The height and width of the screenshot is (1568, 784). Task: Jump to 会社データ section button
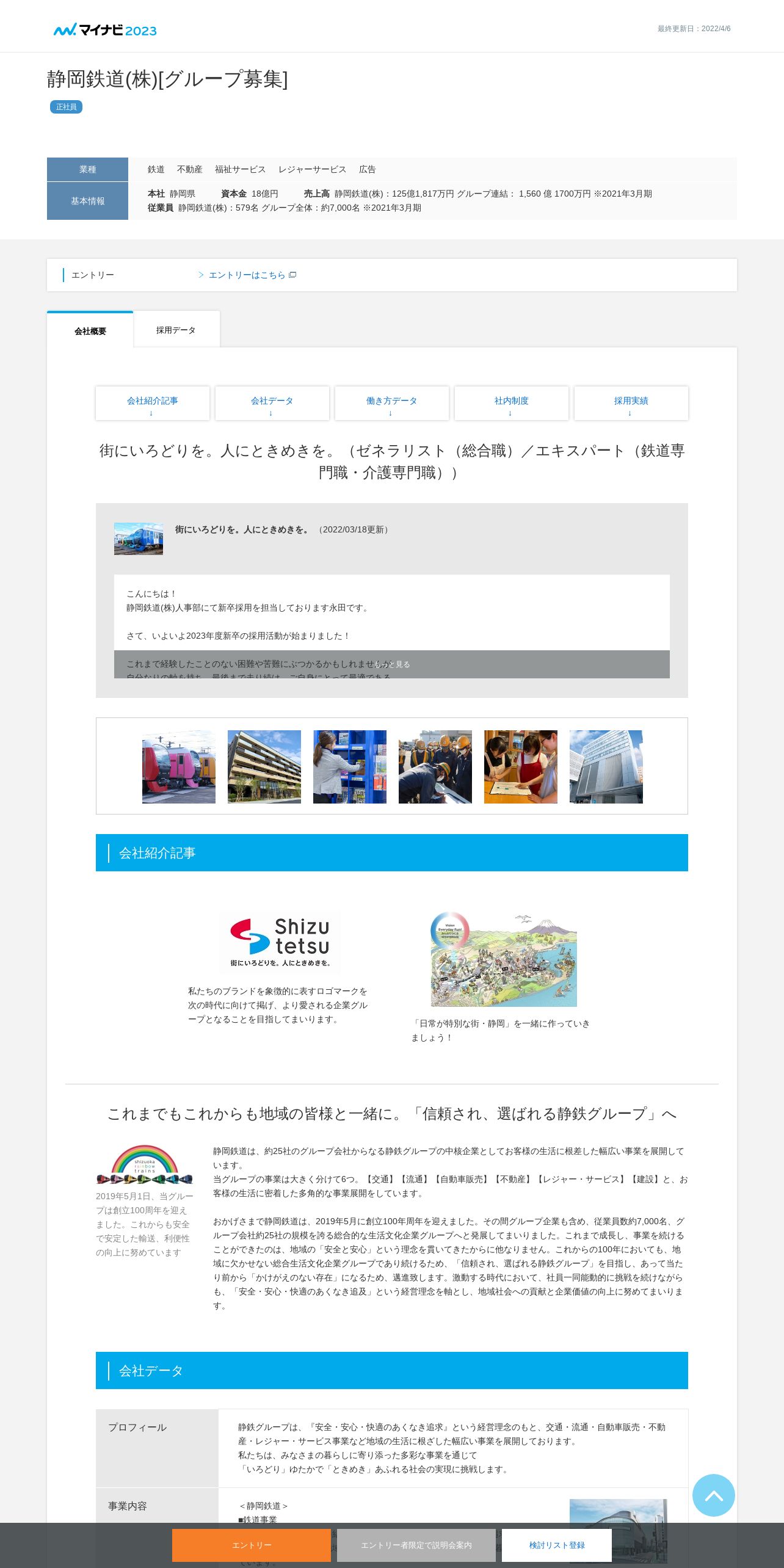[x=272, y=403]
